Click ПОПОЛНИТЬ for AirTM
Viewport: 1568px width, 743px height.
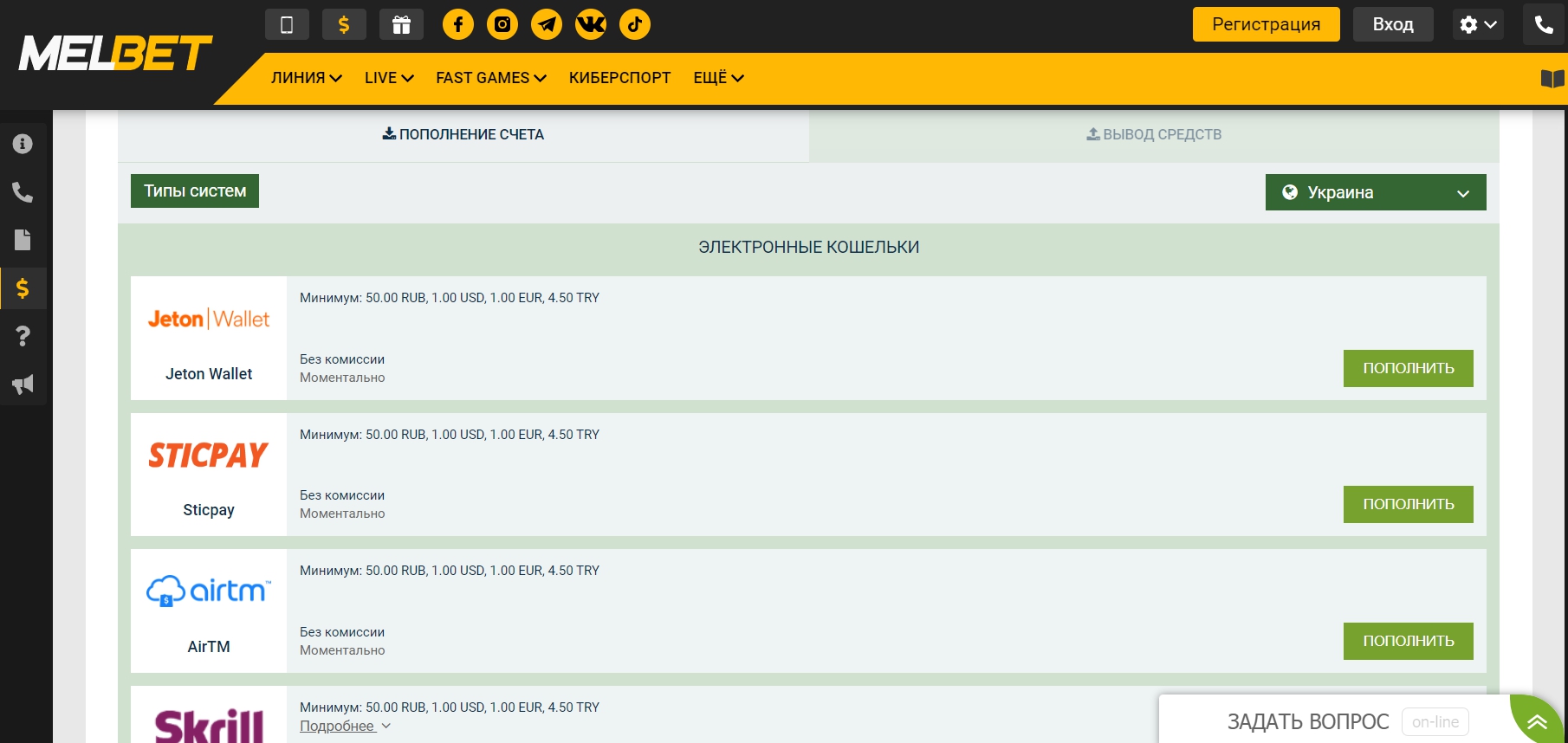[x=1409, y=641]
